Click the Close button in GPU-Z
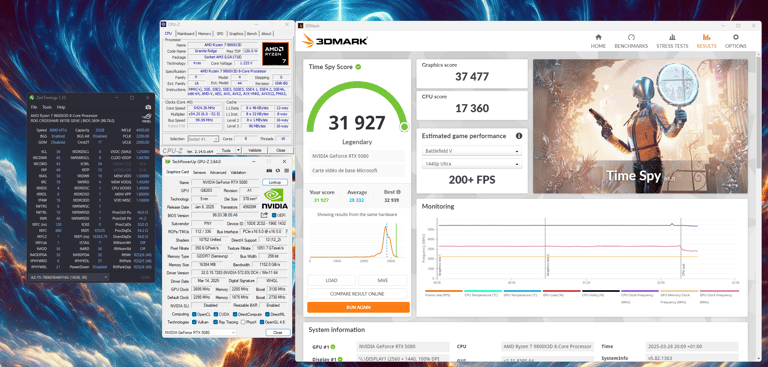Screen dimensions: 768x367 [x=278, y=332]
